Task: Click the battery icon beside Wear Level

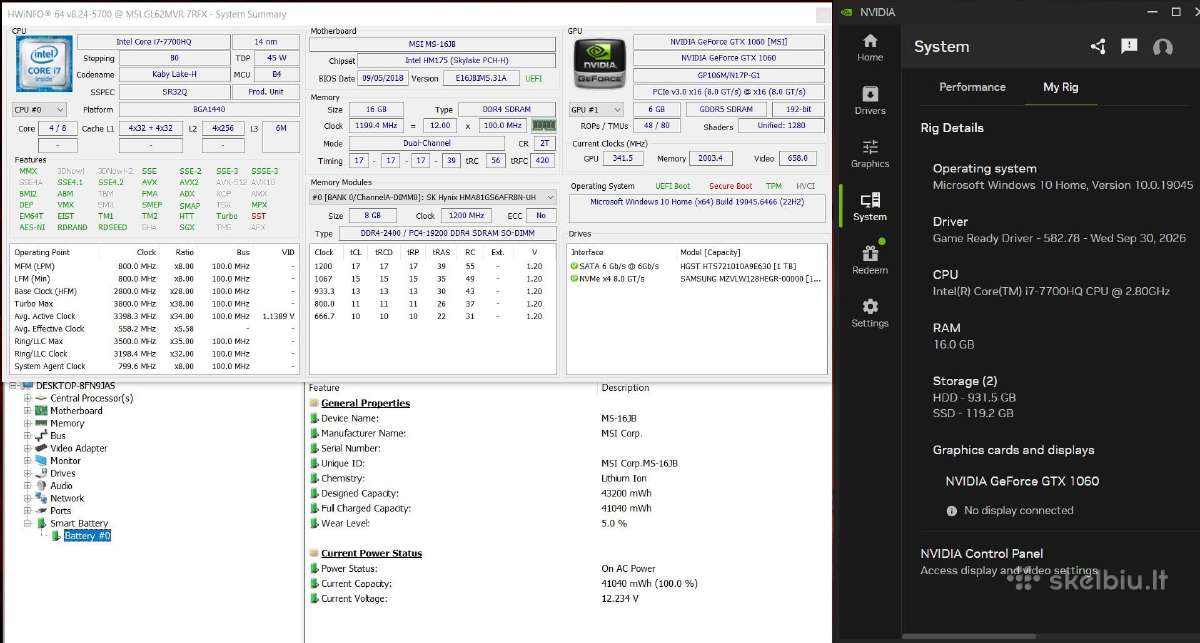Action: pyautogui.click(x=314, y=523)
